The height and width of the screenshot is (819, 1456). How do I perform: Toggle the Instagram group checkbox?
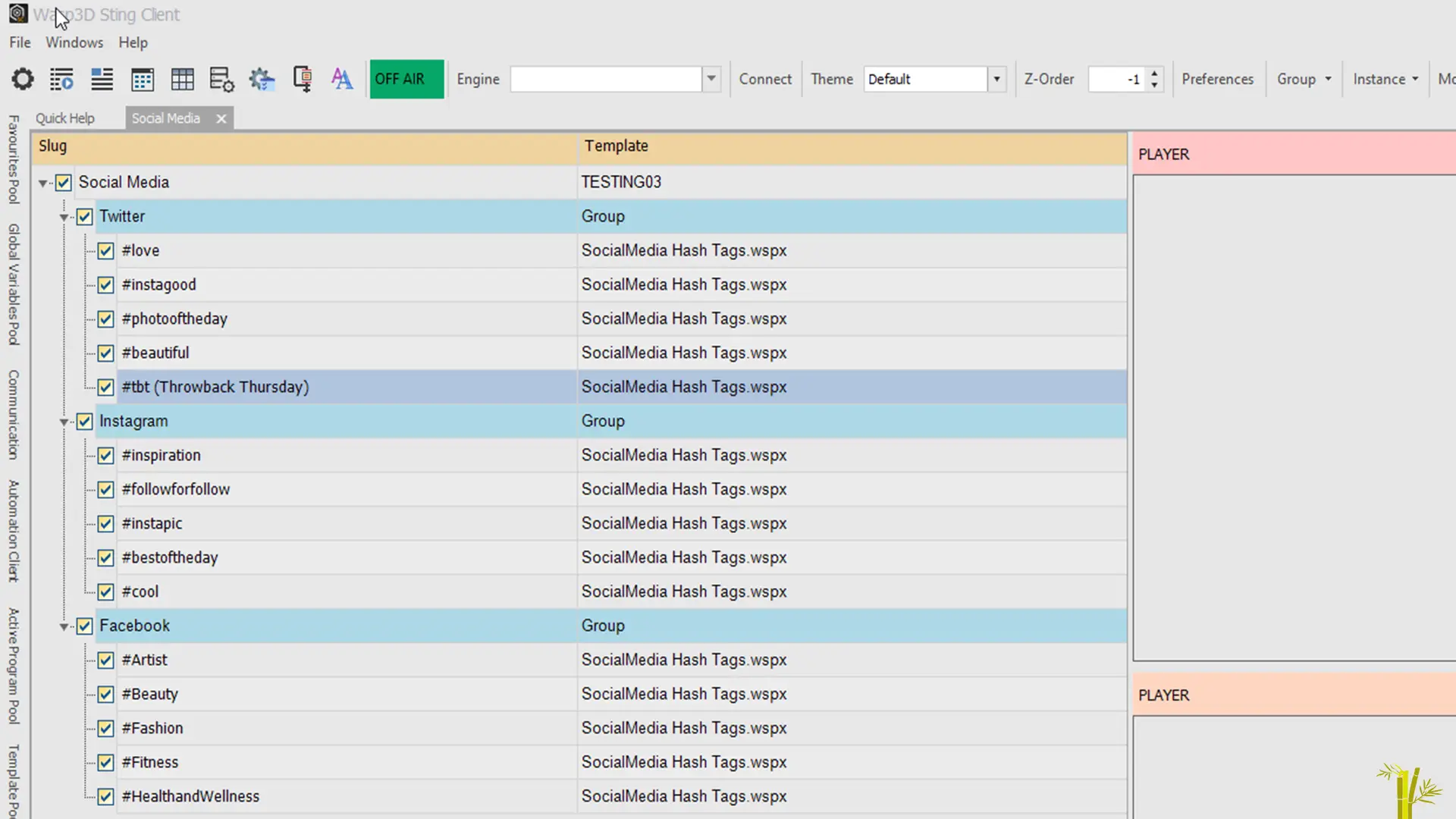(84, 422)
